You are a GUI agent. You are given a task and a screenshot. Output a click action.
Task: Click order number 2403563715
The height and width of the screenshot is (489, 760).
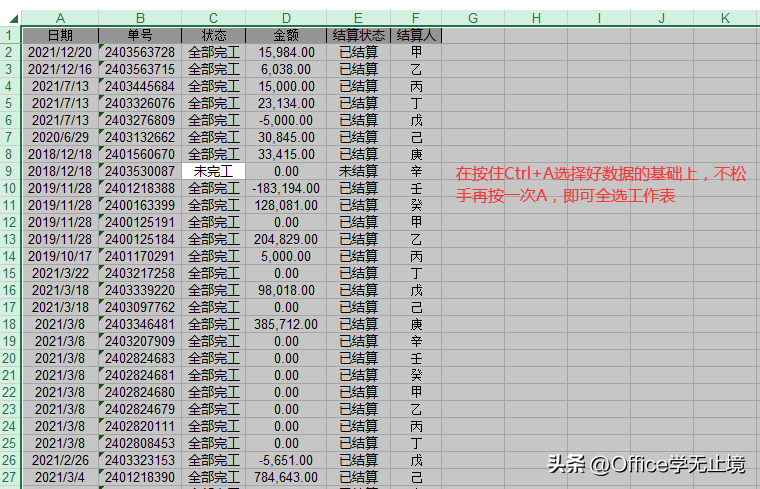click(140, 69)
